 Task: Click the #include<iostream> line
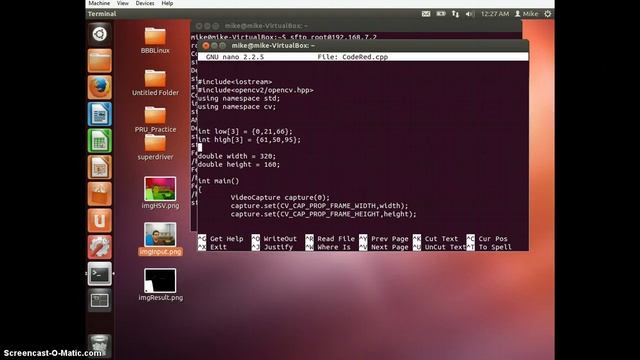tap(235, 82)
